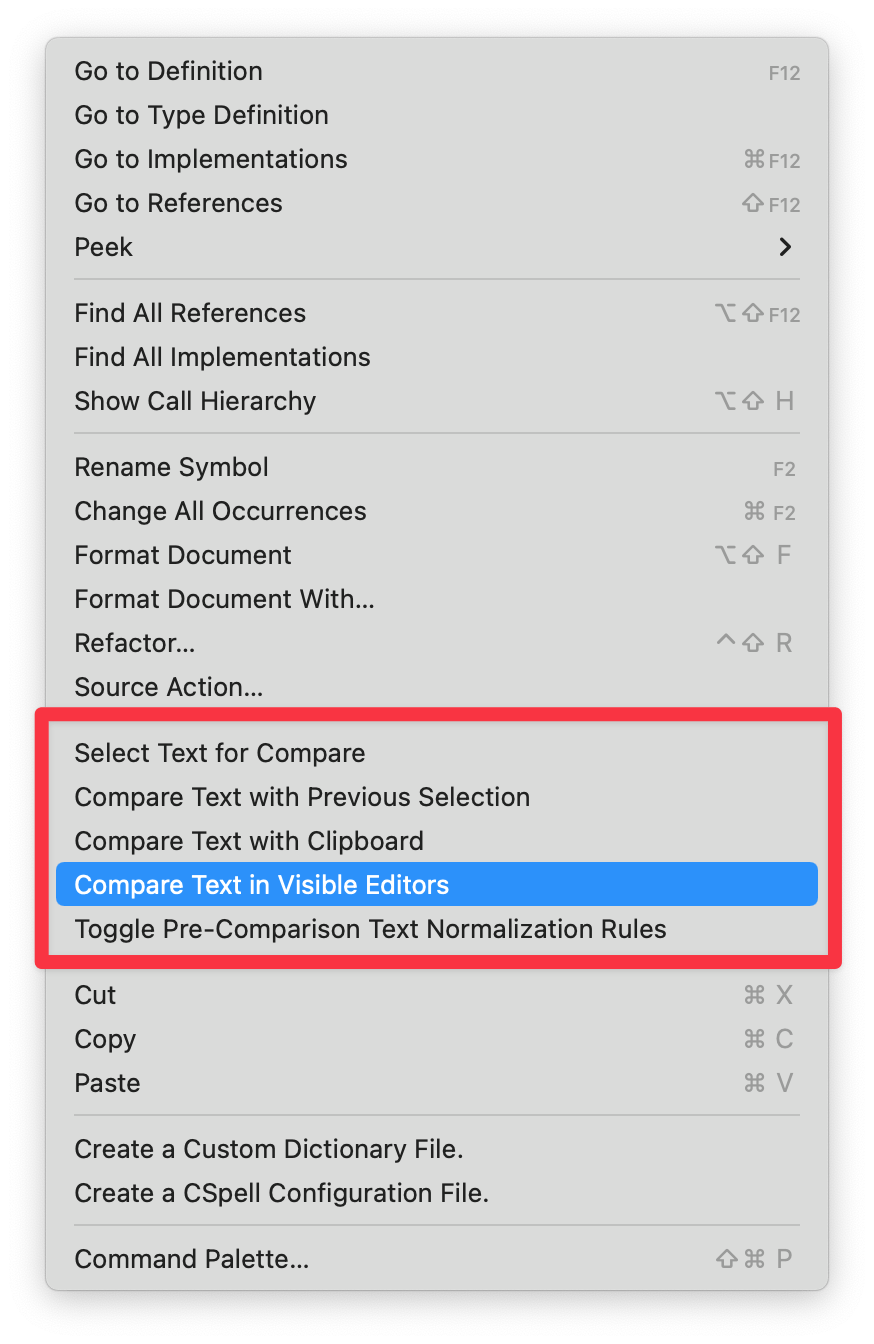This screenshot has width=874, height=1344.
Task: Click Go to References entry
Action: point(437,203)
